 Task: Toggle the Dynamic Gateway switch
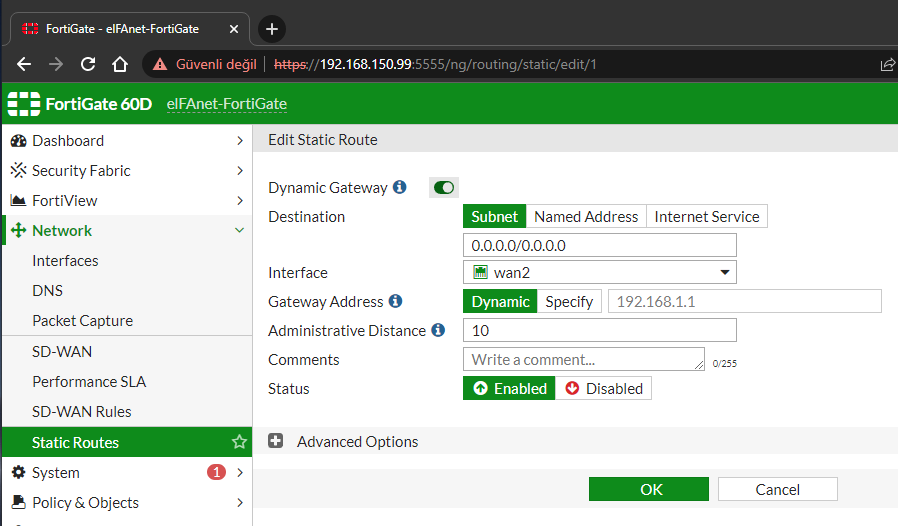coord(444,187)
